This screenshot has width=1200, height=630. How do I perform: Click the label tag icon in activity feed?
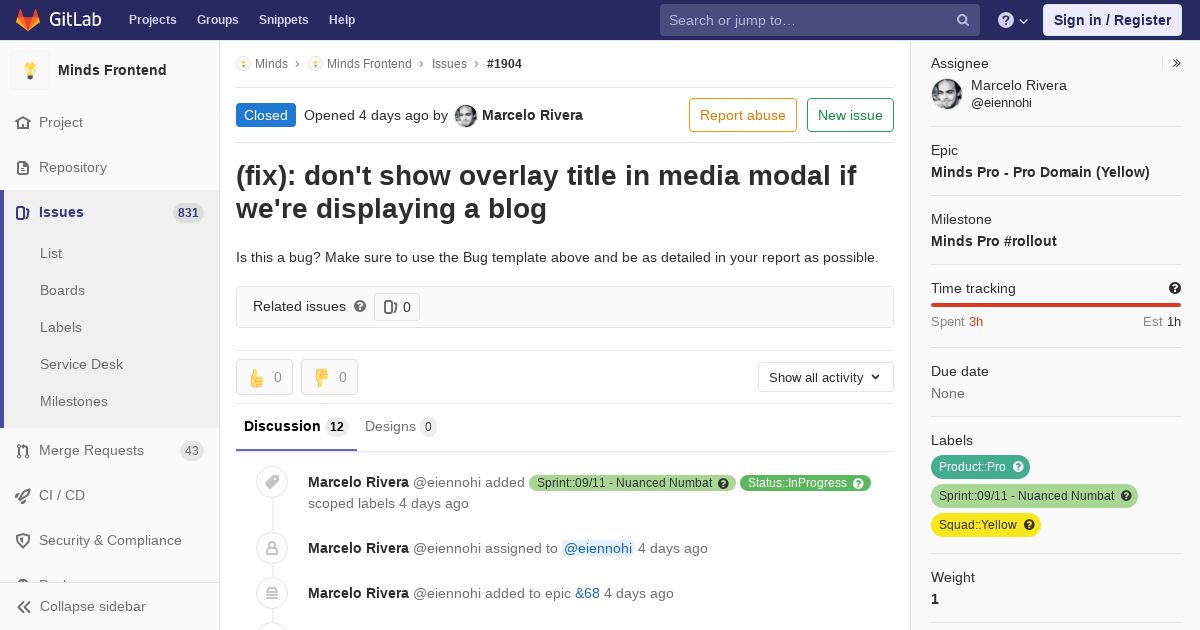pyautogui.click(x=272, y=483)
